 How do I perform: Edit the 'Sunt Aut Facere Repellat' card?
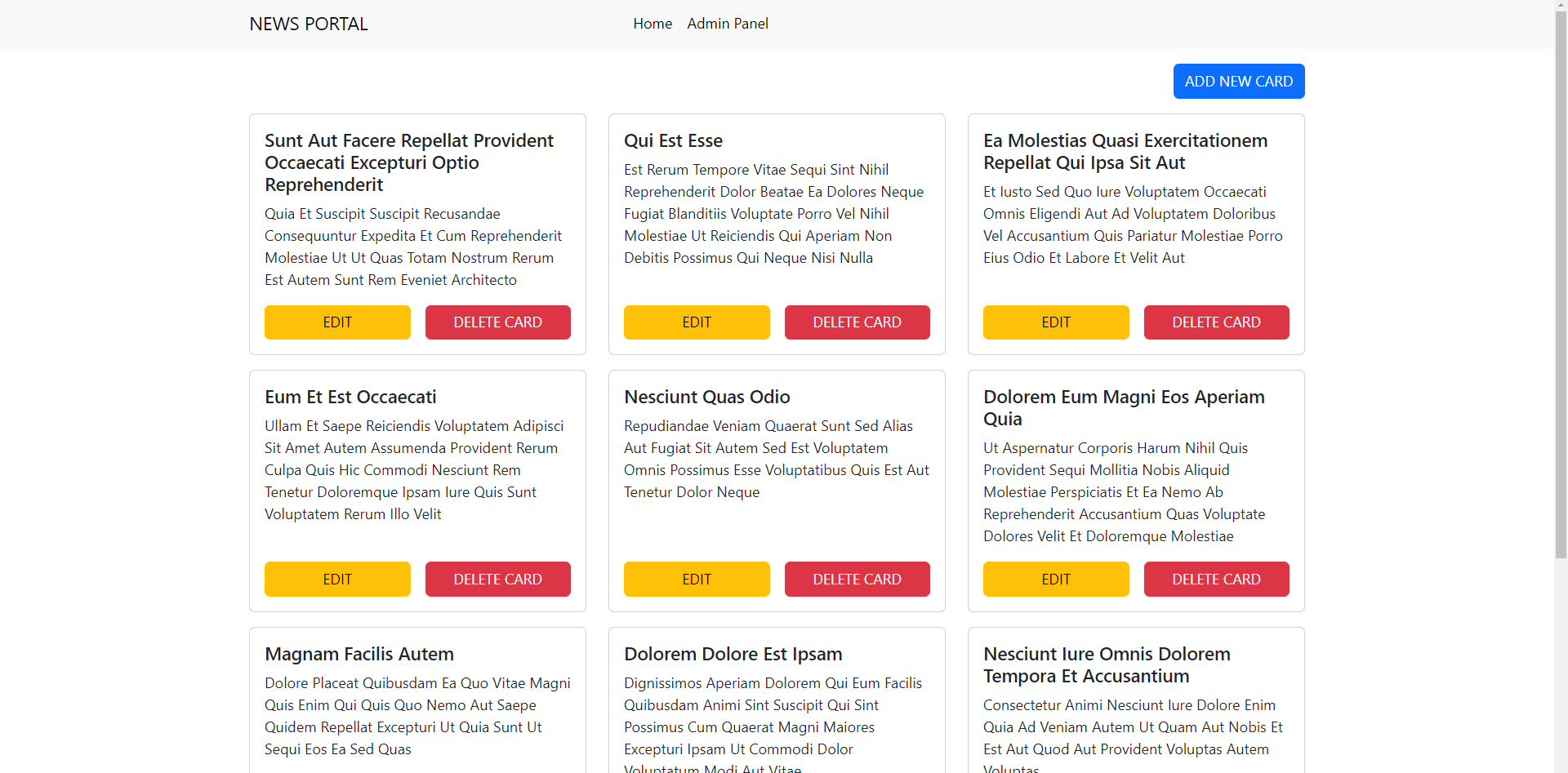(x=337, y=322)
